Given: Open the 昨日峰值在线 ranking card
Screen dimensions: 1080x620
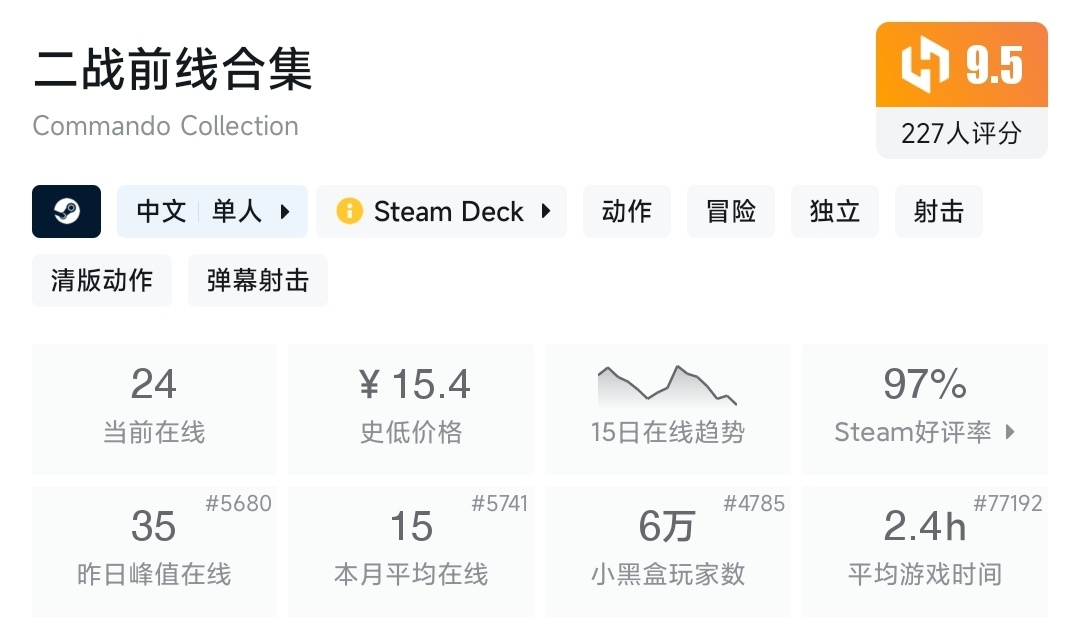Looking at the screenshot, I should click(x=154, y=550).
